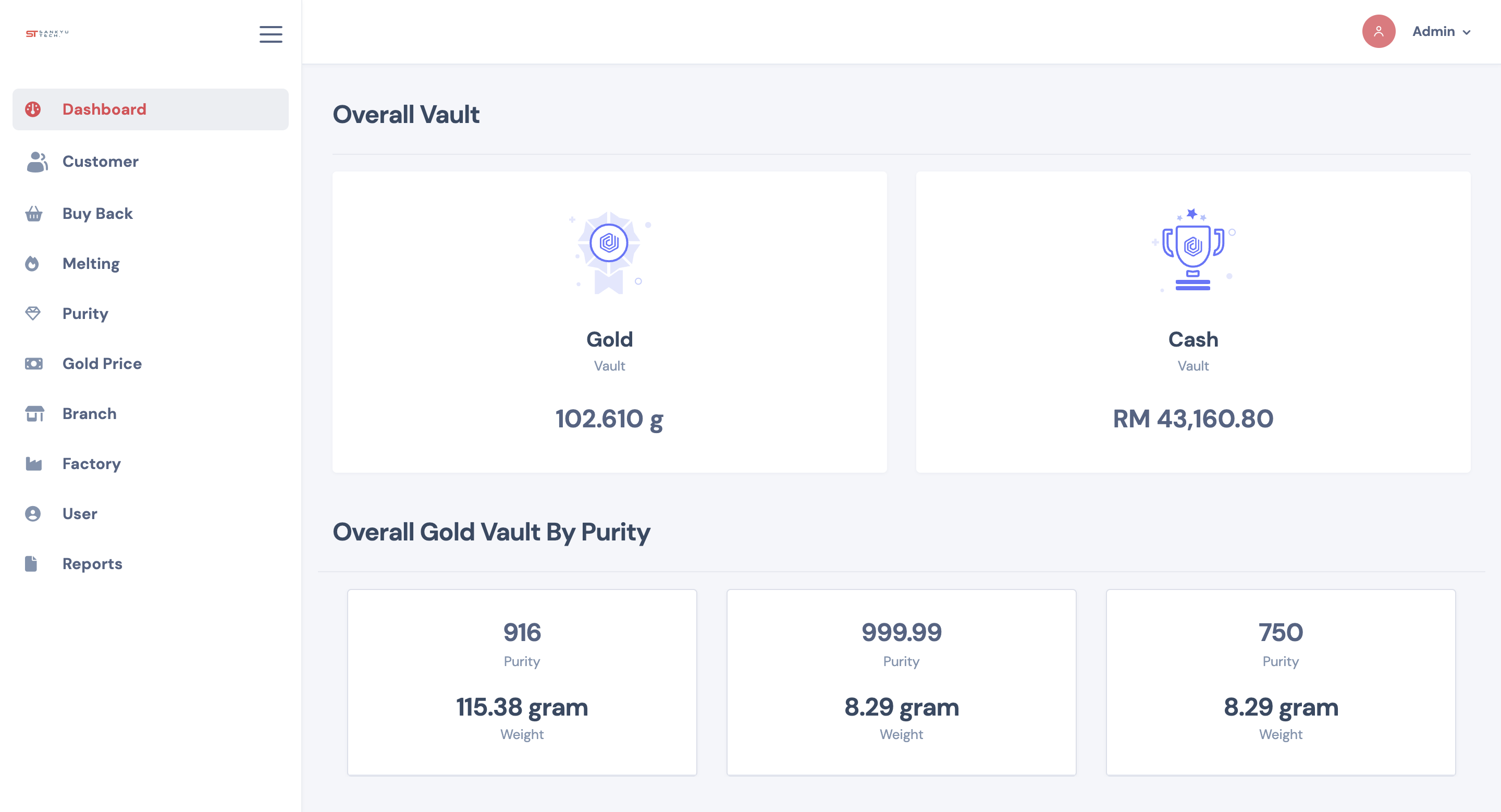Select the 916 Purity card
The image size is (1501, 812).
(522, 682)
